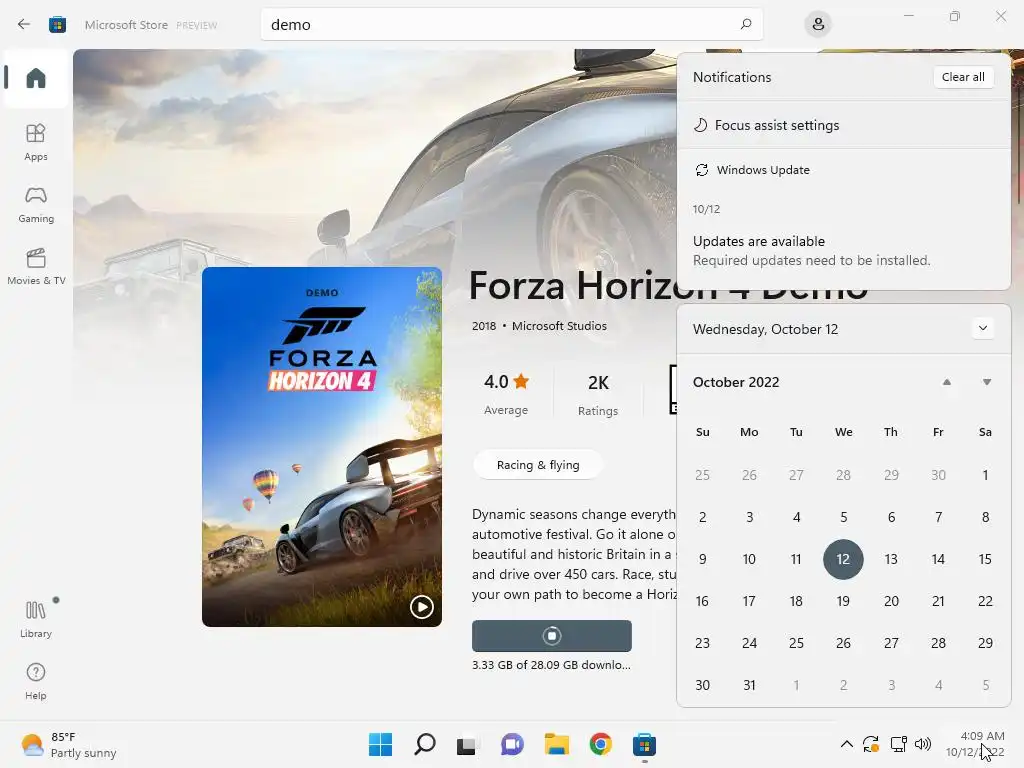Show hidden system tray icons

pyautogui.click(x=846, y=744)
